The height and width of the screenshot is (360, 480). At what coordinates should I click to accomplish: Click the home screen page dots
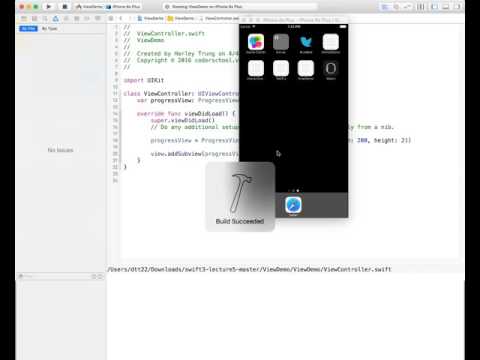(293, 191)
